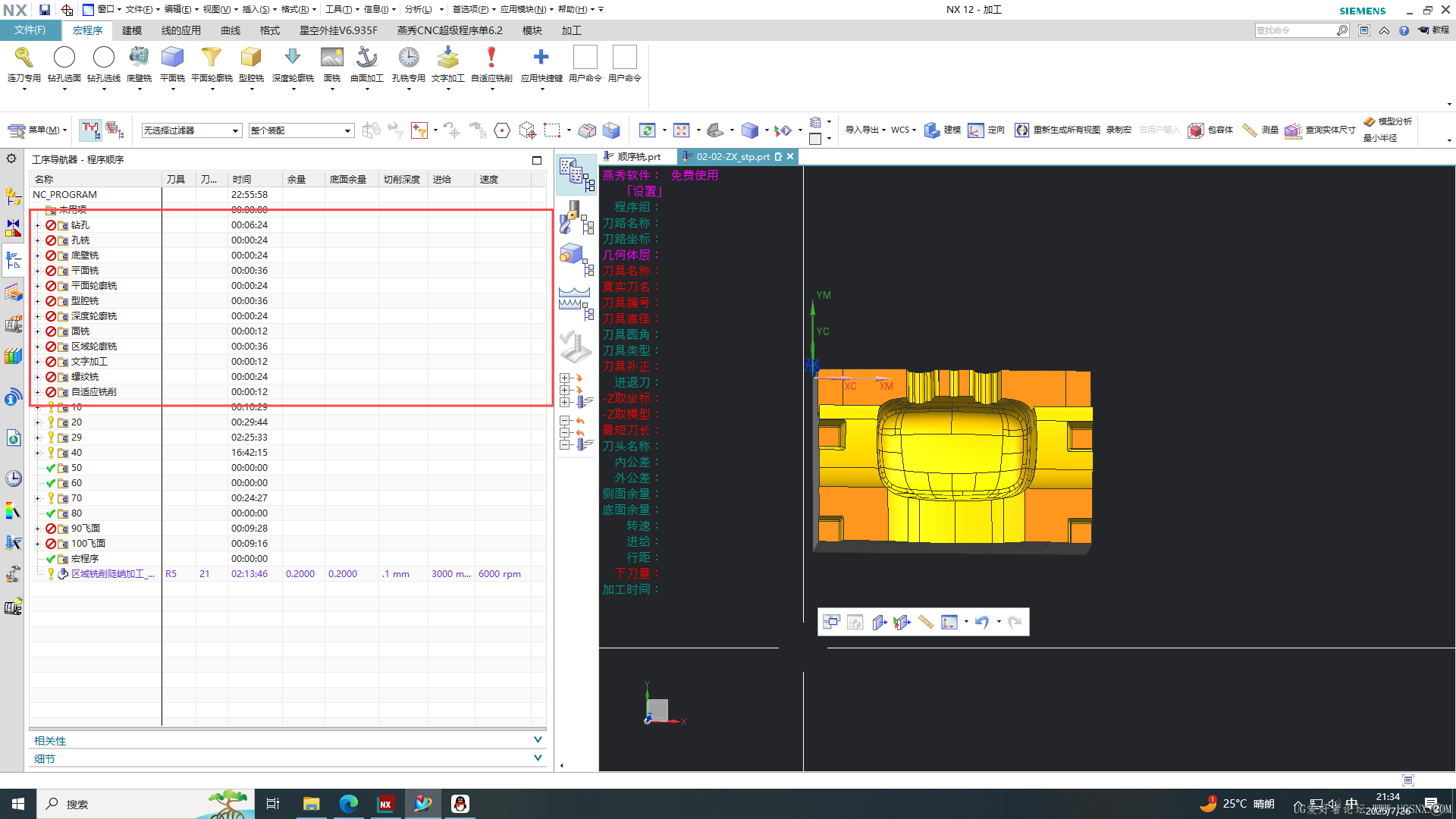This screenshot has height=819, width=1456.
Task: Click the 深度轮廓铣 arrow icon
Action: tap(293, 58)
